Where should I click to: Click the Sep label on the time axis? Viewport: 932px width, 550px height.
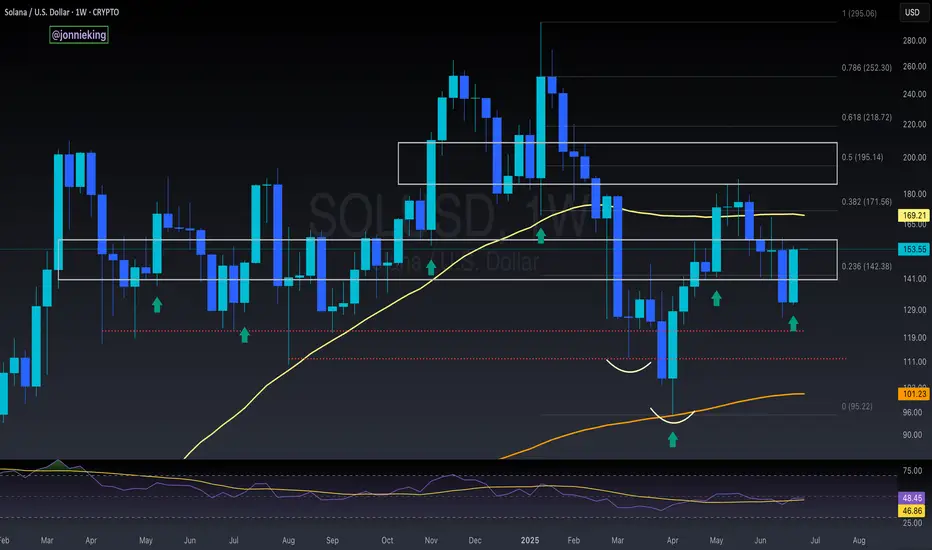coord(332,540)
